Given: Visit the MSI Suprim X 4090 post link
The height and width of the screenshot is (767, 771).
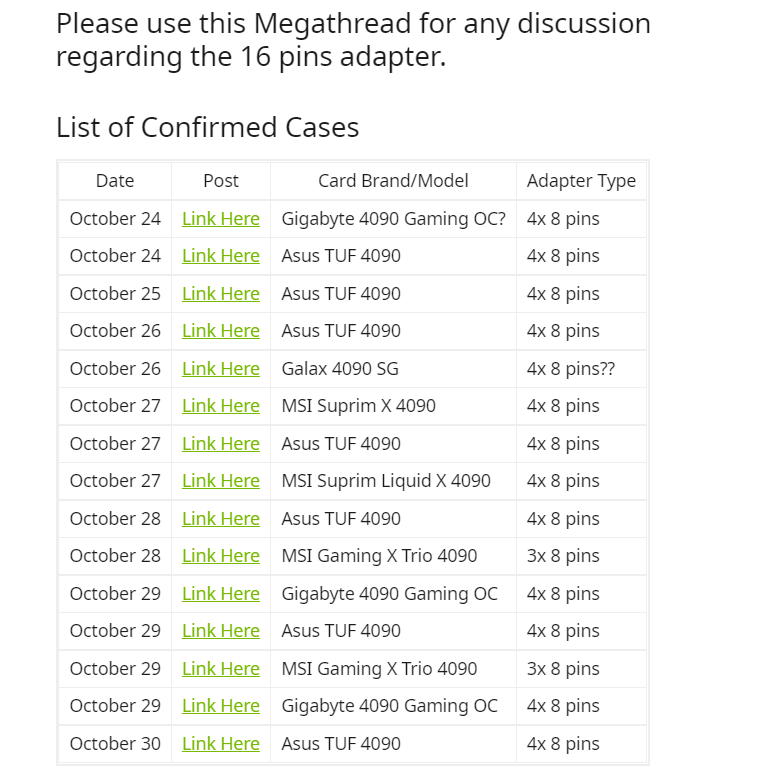Looking at the screenshot, I should [x=220, y=406].
